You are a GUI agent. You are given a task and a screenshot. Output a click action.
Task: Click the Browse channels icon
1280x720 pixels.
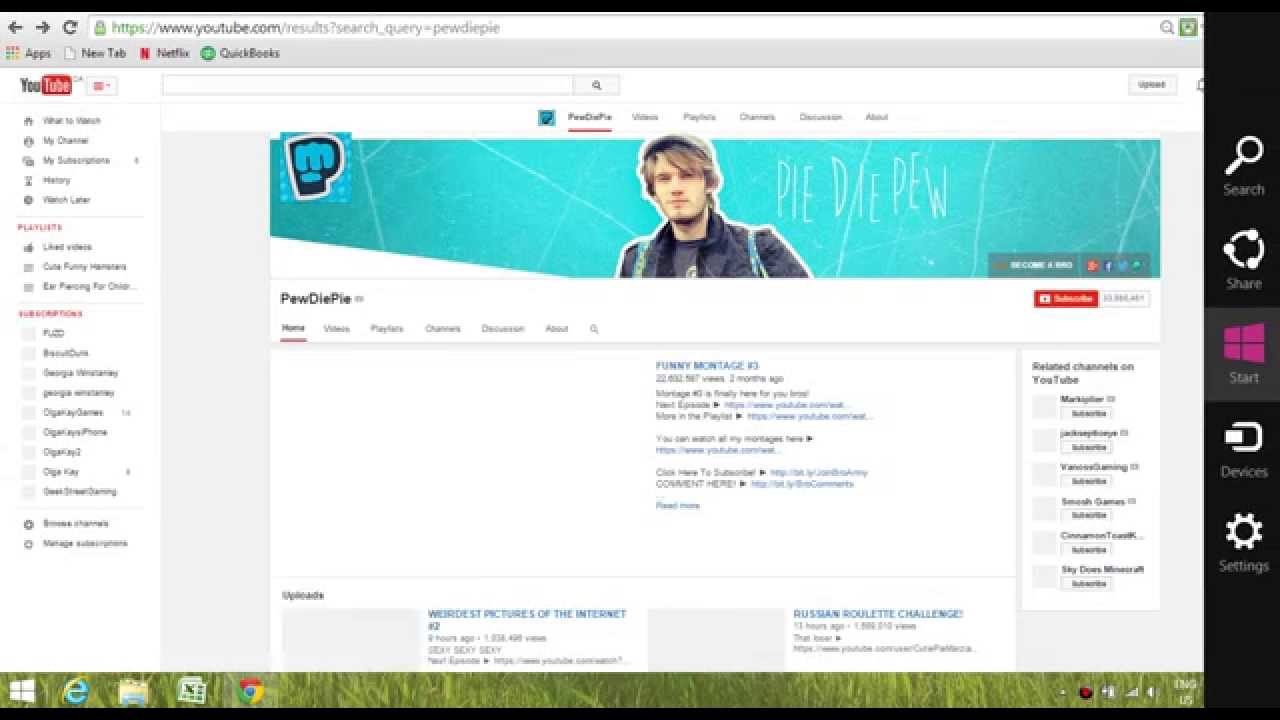coord(28,524)
